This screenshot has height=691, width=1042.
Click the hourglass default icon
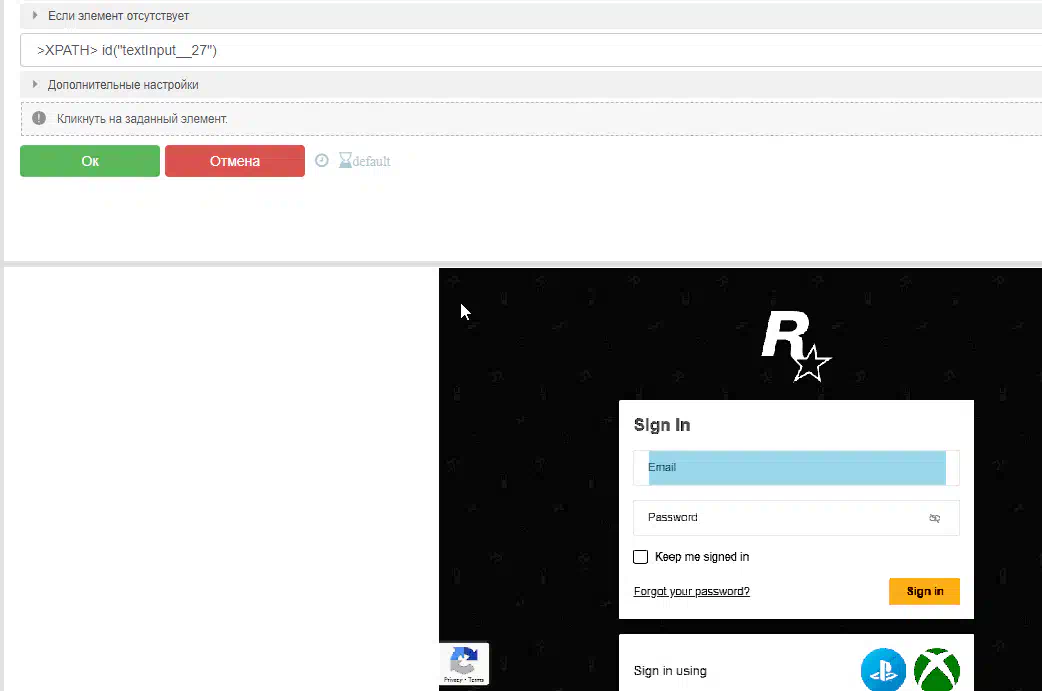point(345,160)
